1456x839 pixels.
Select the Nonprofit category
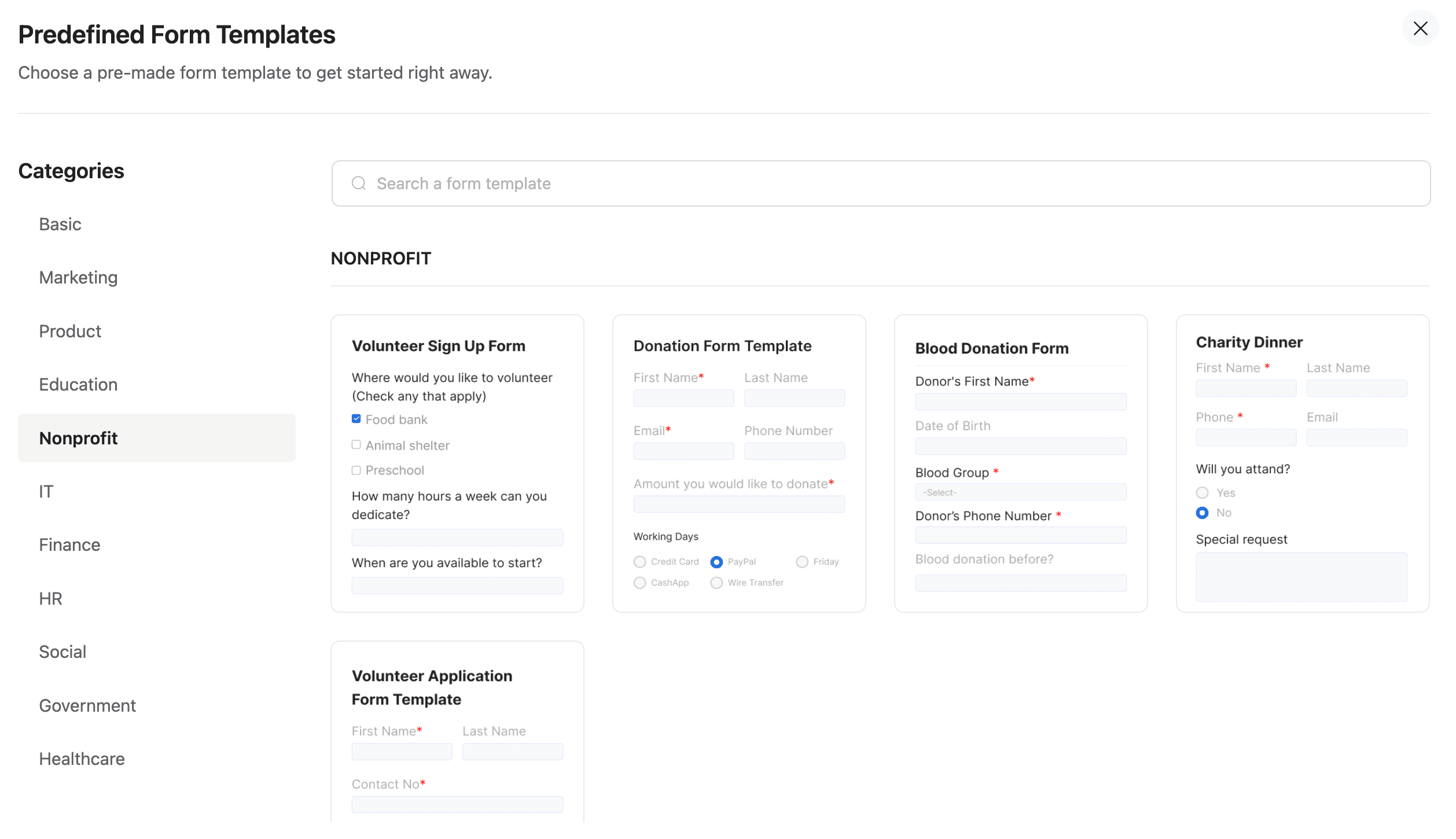point(79,438)
